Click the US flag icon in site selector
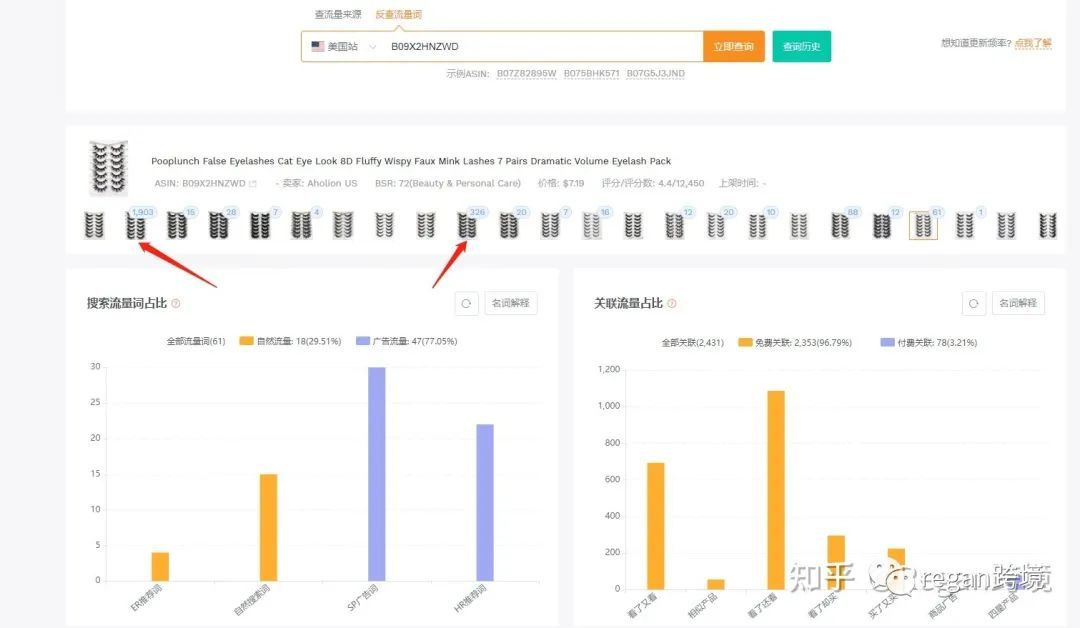This screenshot has width=1080, height=628. click(318, 46)
